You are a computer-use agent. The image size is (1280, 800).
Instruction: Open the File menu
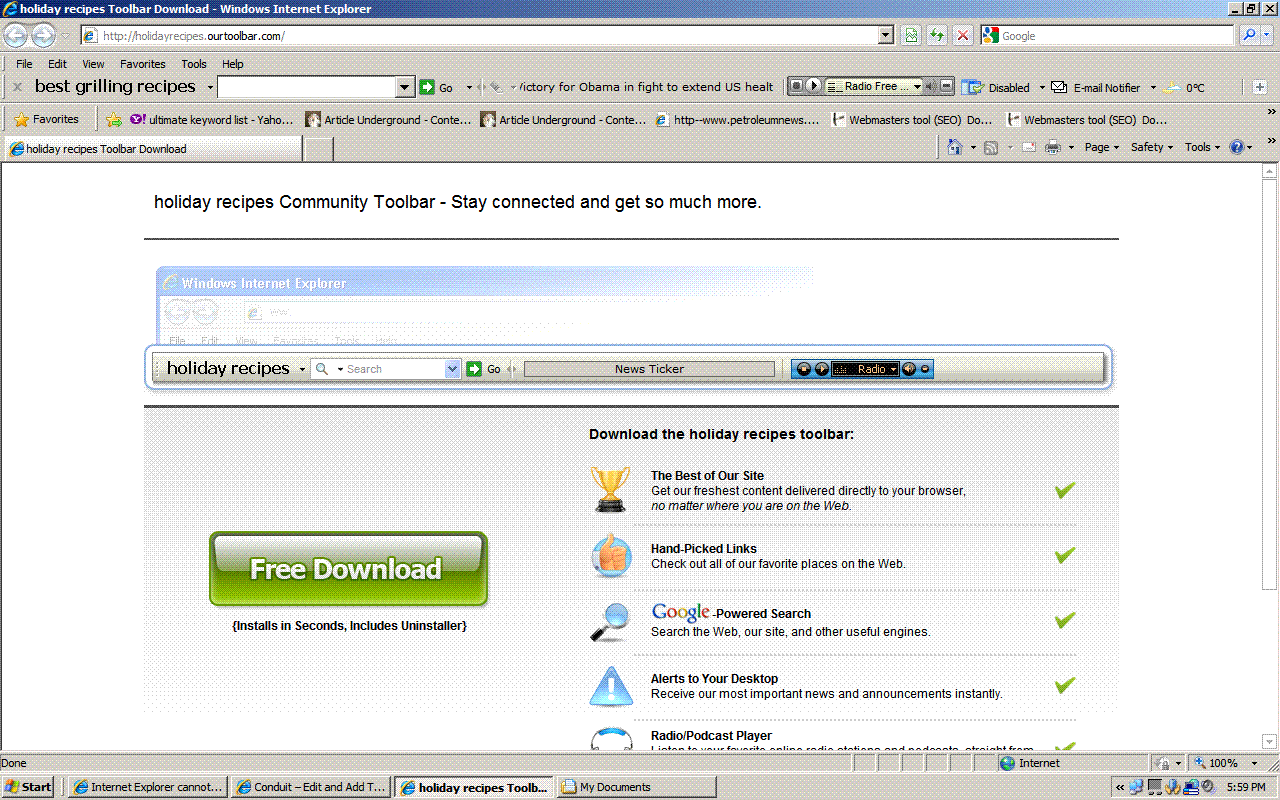point(24,64)
